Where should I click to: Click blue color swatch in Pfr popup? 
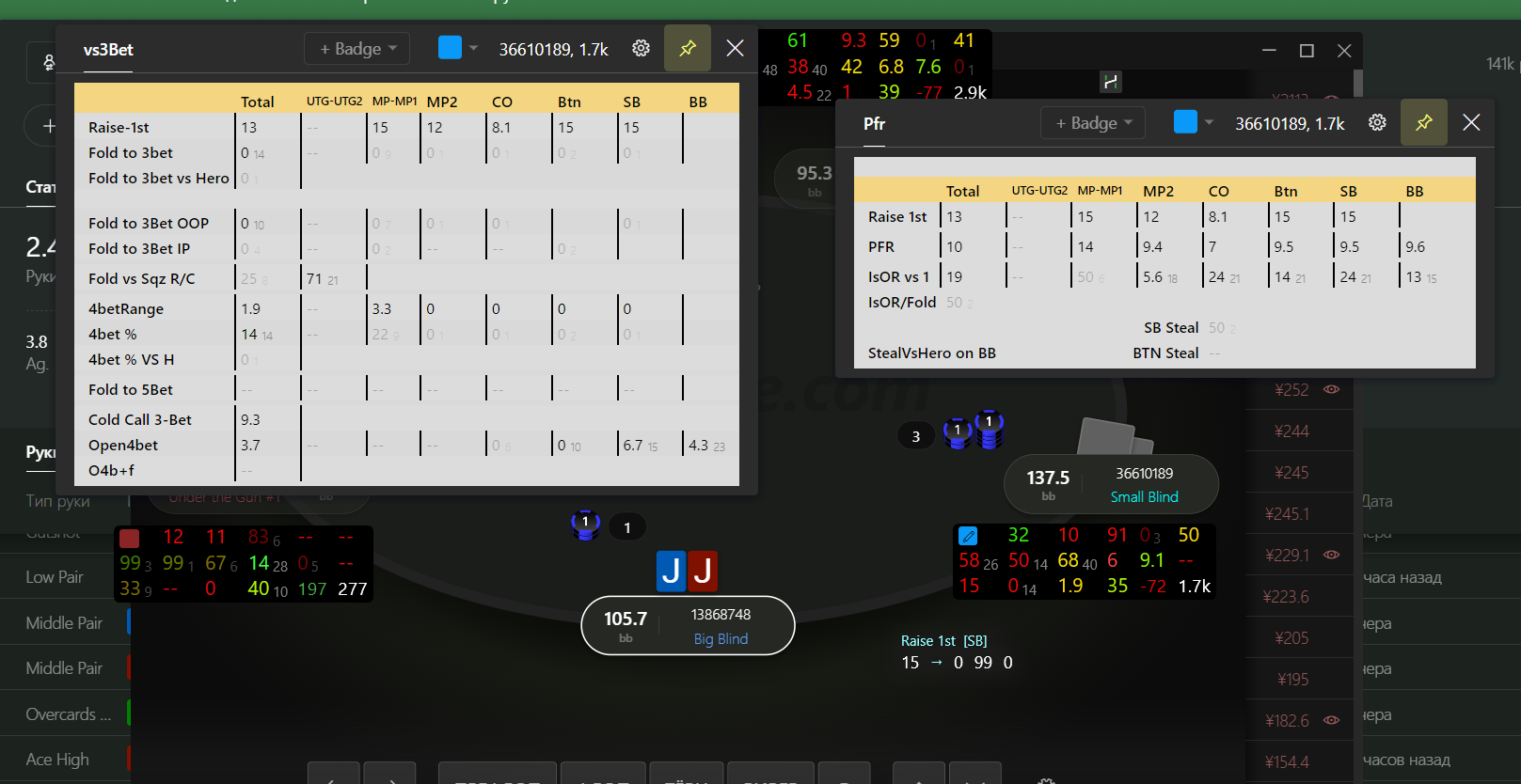tap(1186, 121)
